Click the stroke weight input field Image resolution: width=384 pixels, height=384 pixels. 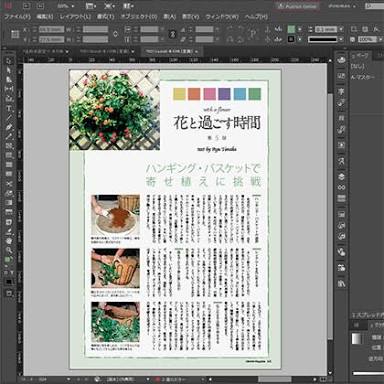(325, 29)
